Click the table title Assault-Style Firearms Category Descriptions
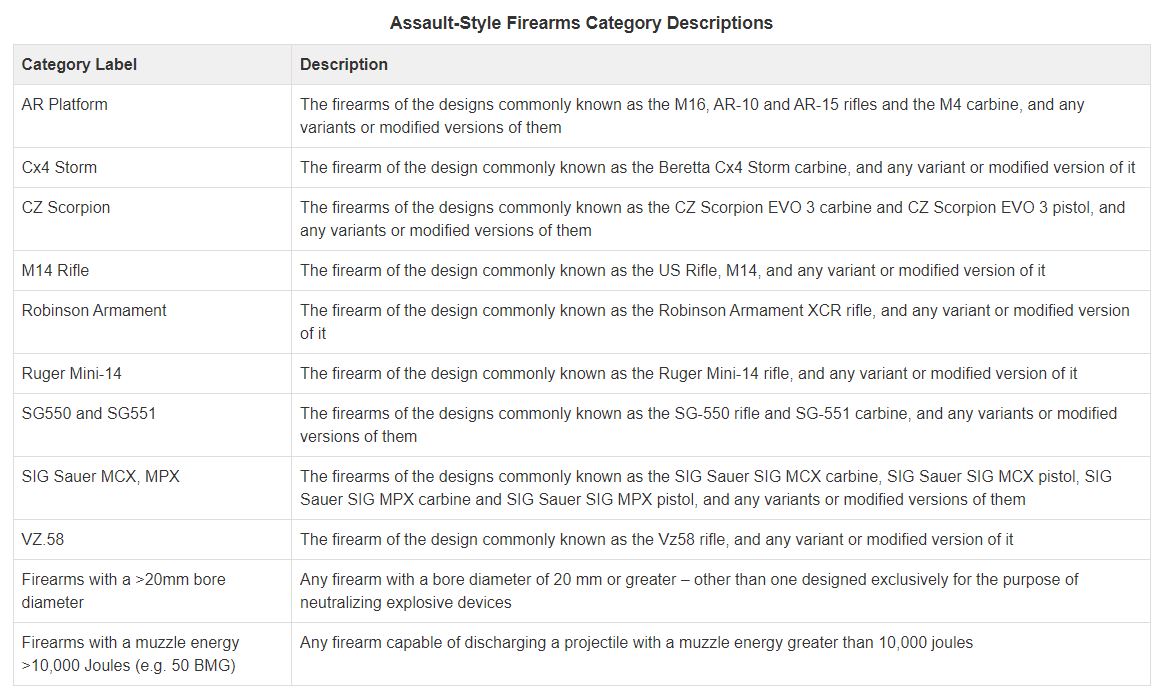 [x=581, y=22]
